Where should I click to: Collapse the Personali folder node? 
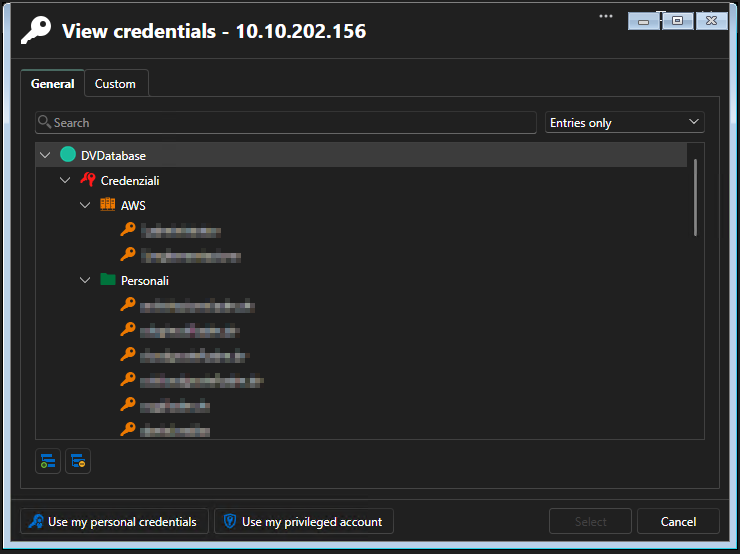[x=85, y=280]
